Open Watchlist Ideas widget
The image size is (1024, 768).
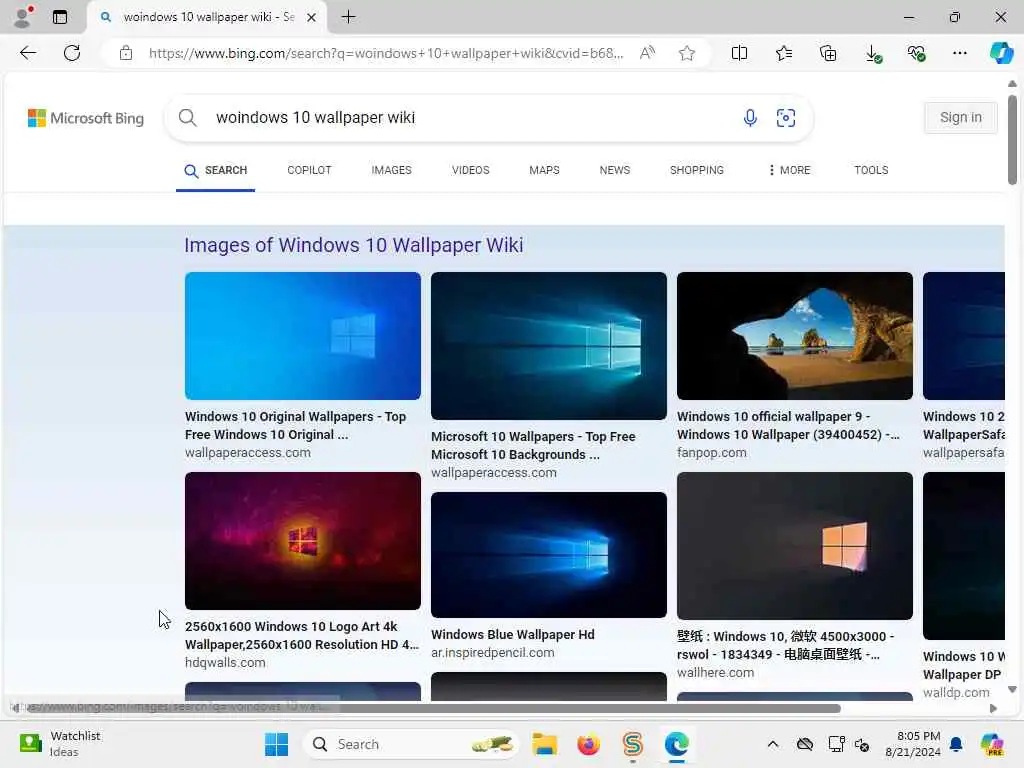coord(59,744)
